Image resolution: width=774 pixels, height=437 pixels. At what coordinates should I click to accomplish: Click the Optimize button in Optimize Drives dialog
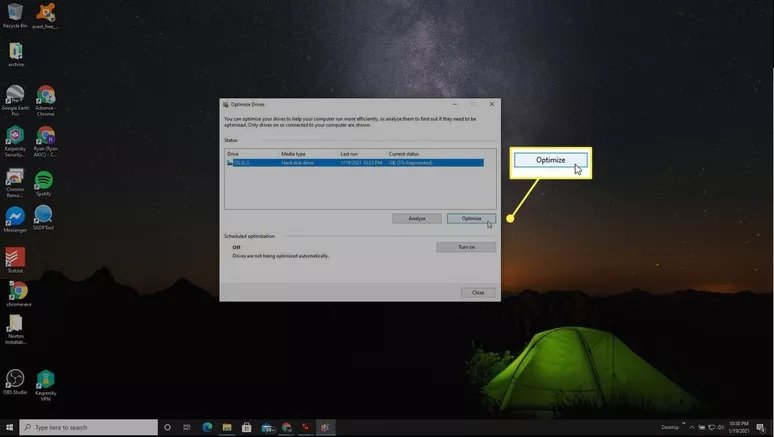pyautogui.click(x=471, y=218)
